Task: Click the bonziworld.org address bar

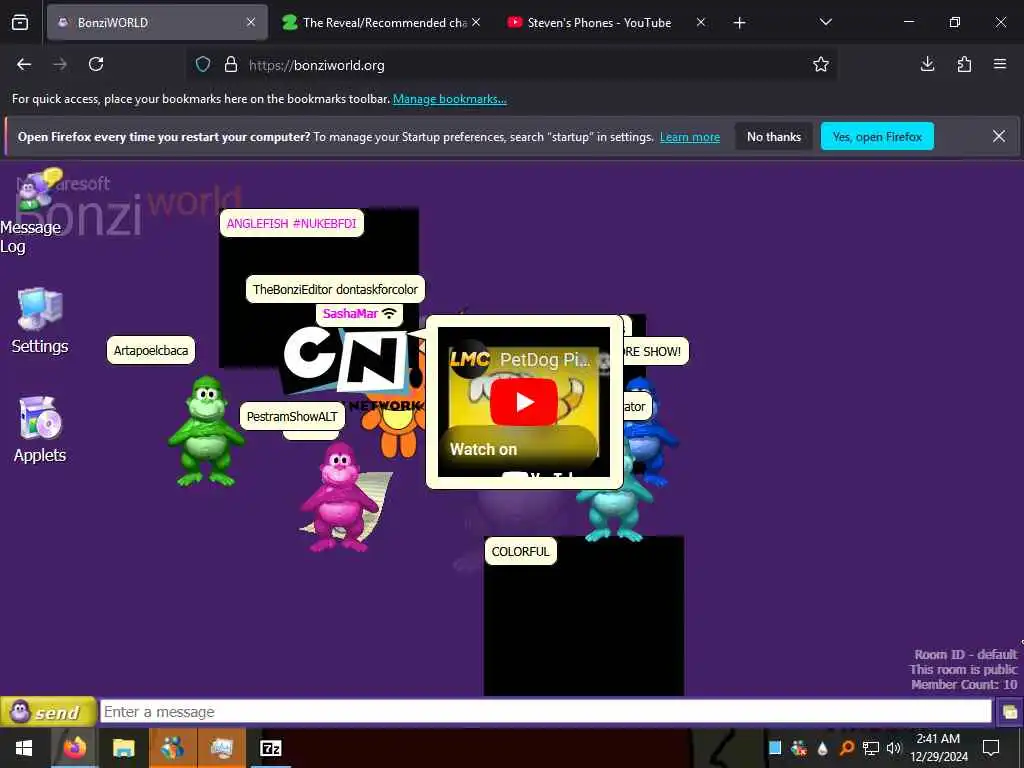Action: pyautogui.click(x=509, y=65)
